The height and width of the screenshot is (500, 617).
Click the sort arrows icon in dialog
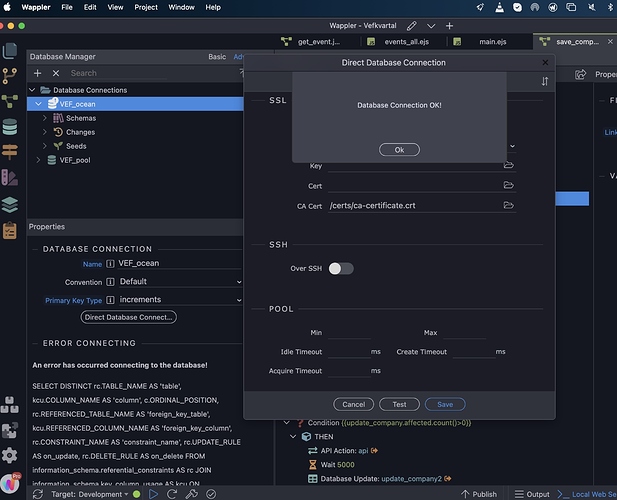click(545, 81)
